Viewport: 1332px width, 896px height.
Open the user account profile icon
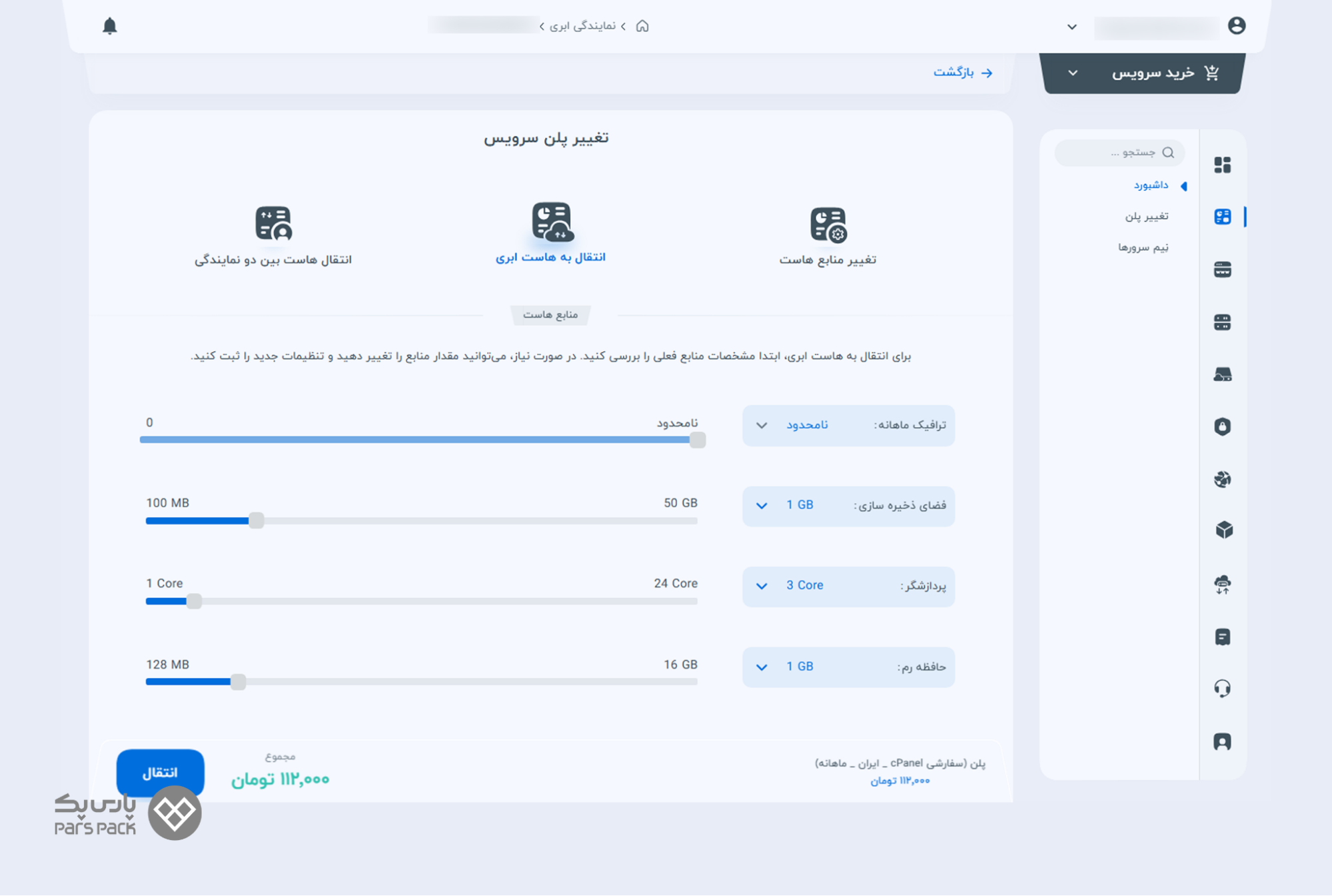tap(1237, 26)
